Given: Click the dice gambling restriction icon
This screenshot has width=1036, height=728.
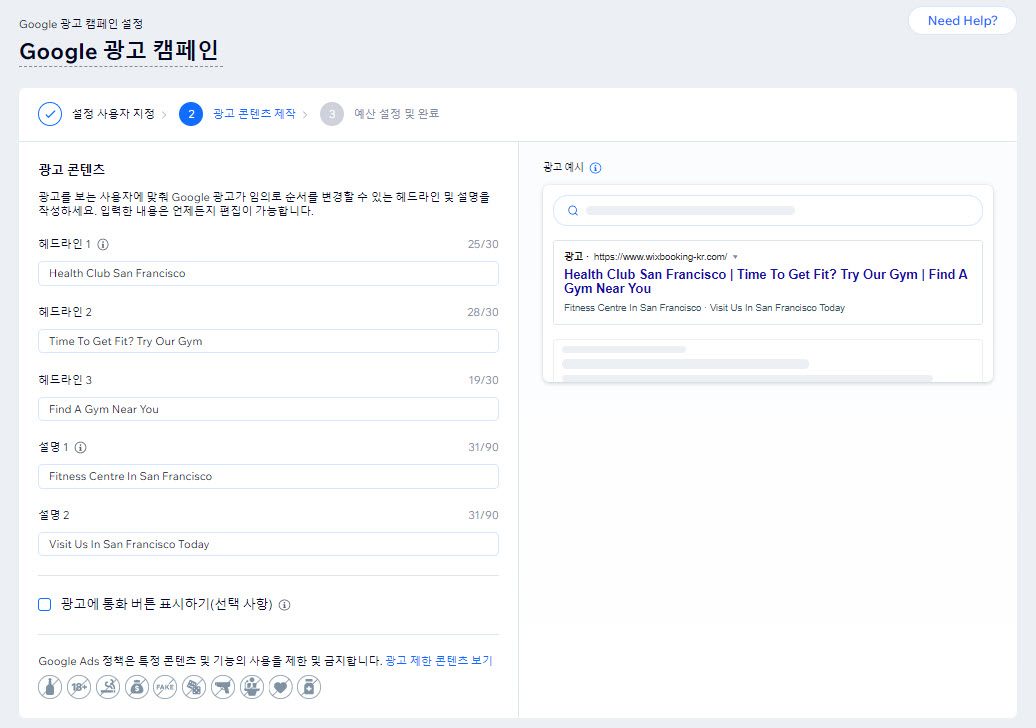Looking at the screenshot, I should point(194,687).
